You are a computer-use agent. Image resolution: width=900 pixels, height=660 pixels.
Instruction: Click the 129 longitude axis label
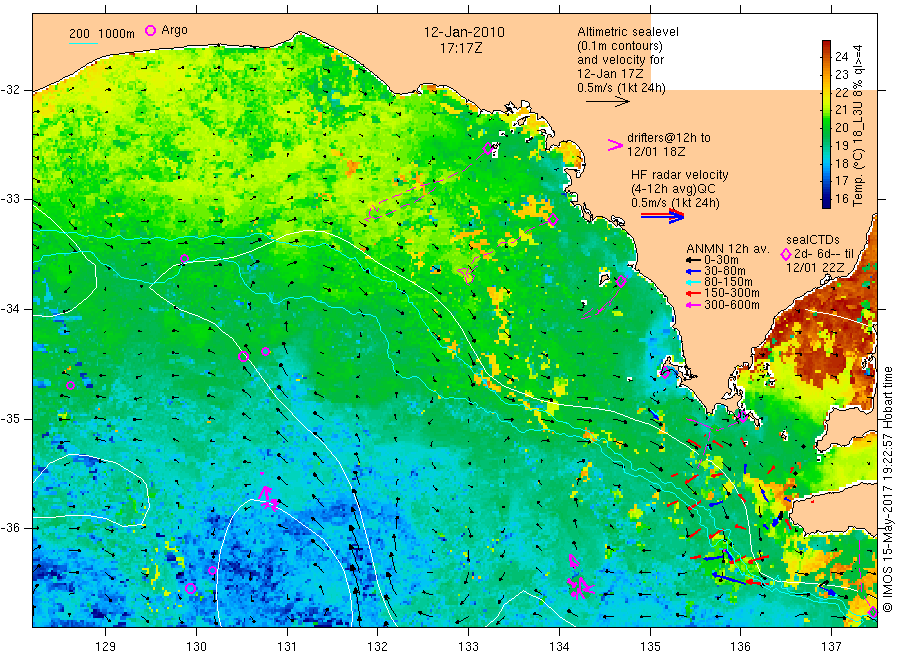tap(106, 646)
